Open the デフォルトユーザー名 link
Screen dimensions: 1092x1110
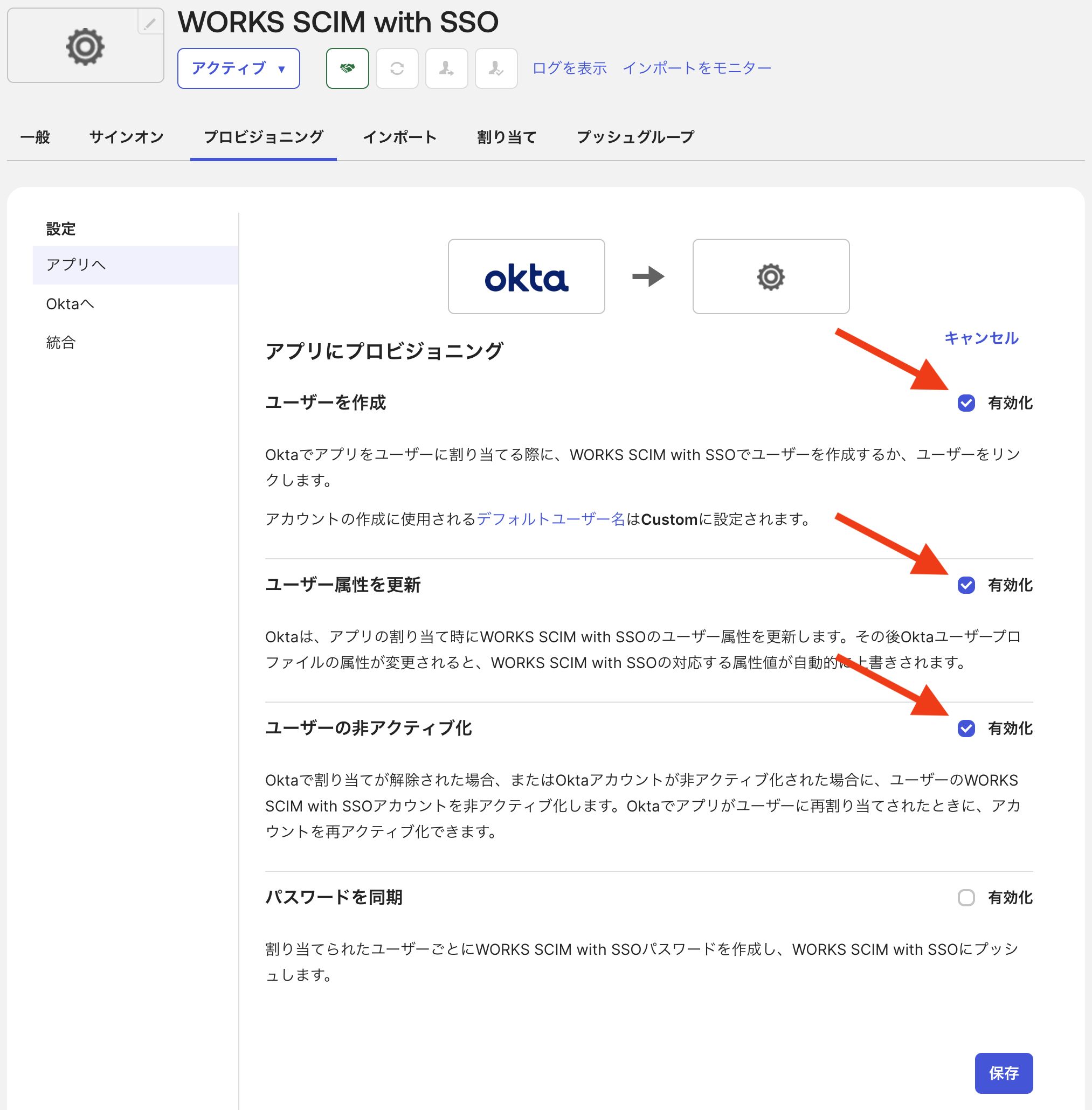[x=551, y=519]
